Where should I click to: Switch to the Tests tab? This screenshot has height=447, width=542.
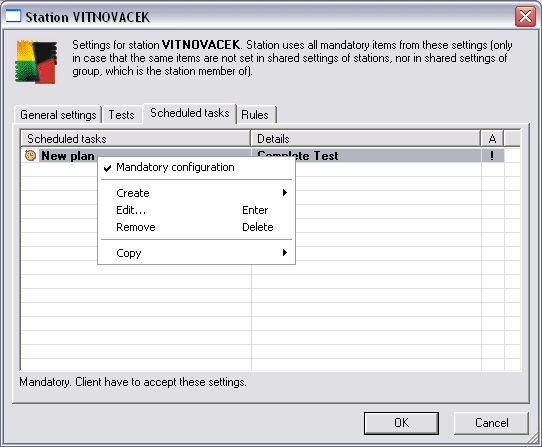[122, 115]
